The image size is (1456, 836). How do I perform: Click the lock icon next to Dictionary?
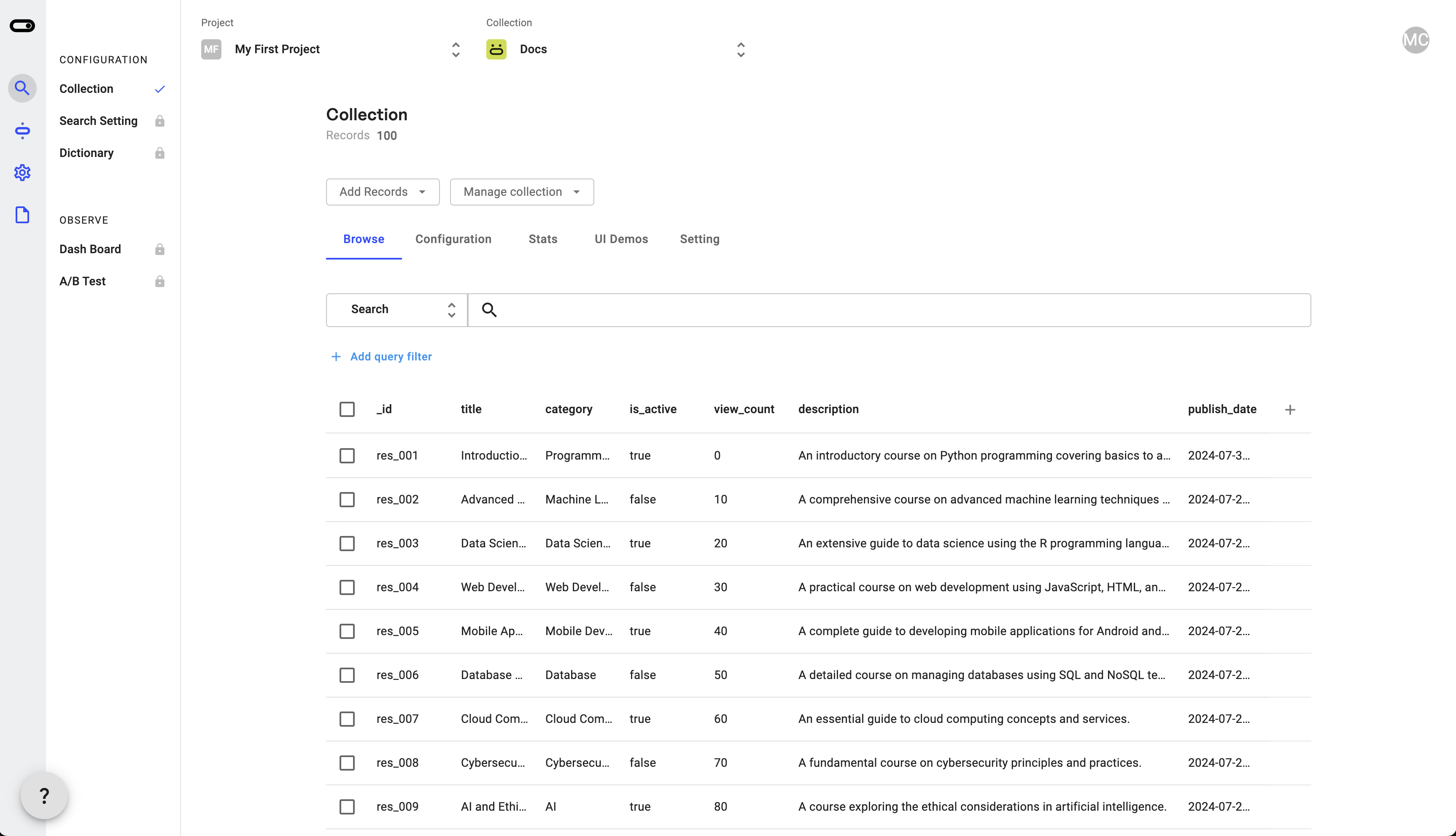click(x=160, y=153)
